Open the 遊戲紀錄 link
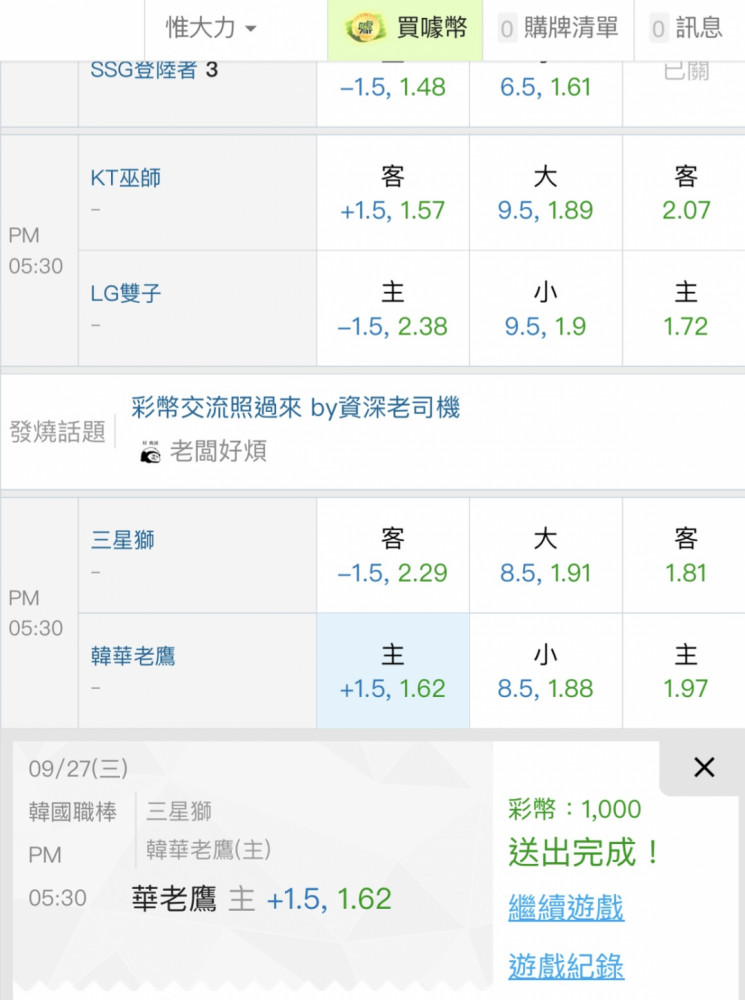This screenshot has width=745, height=1000. pyautogui.click(x=566, y=966)
